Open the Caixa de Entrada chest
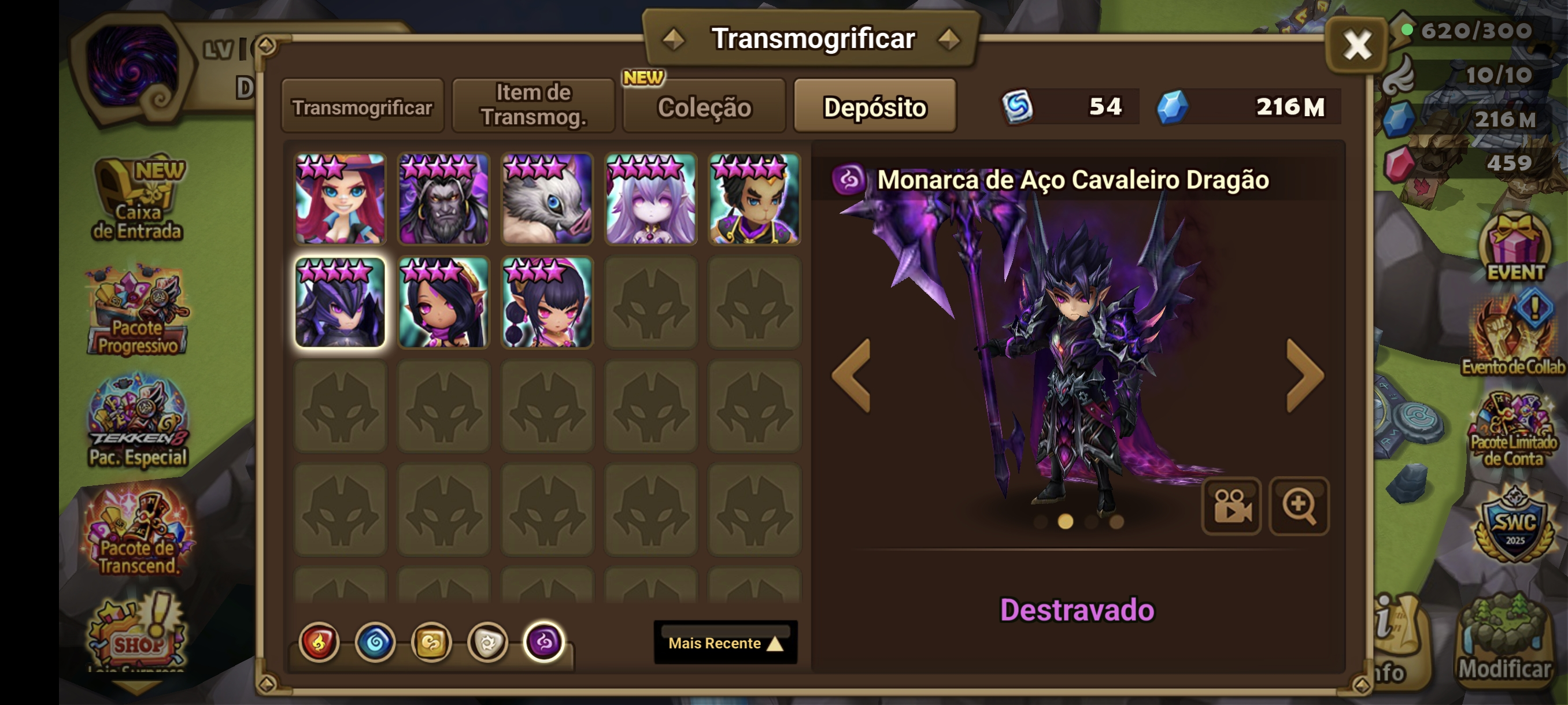Viewport: 1568px width, 705px height. click(x=138, y=198)
